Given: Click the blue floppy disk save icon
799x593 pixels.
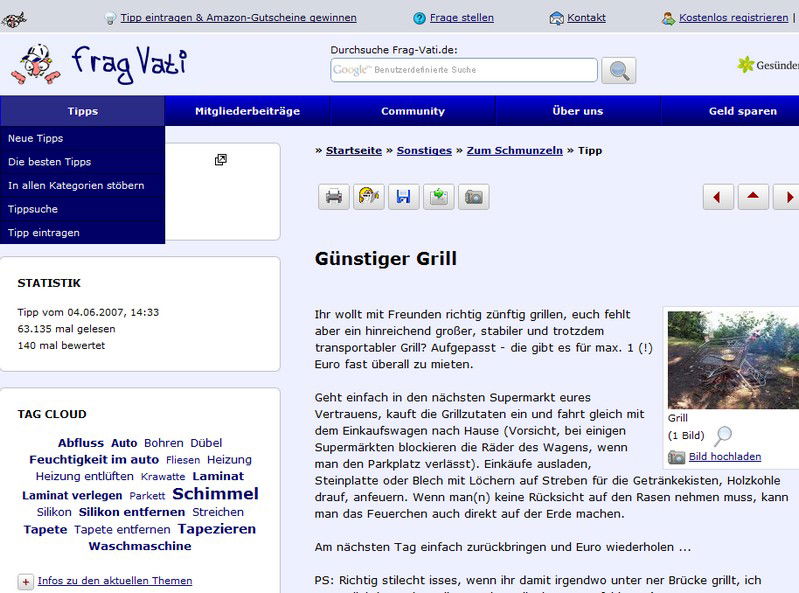Looking at the screenshot, I should coord(403,197).
